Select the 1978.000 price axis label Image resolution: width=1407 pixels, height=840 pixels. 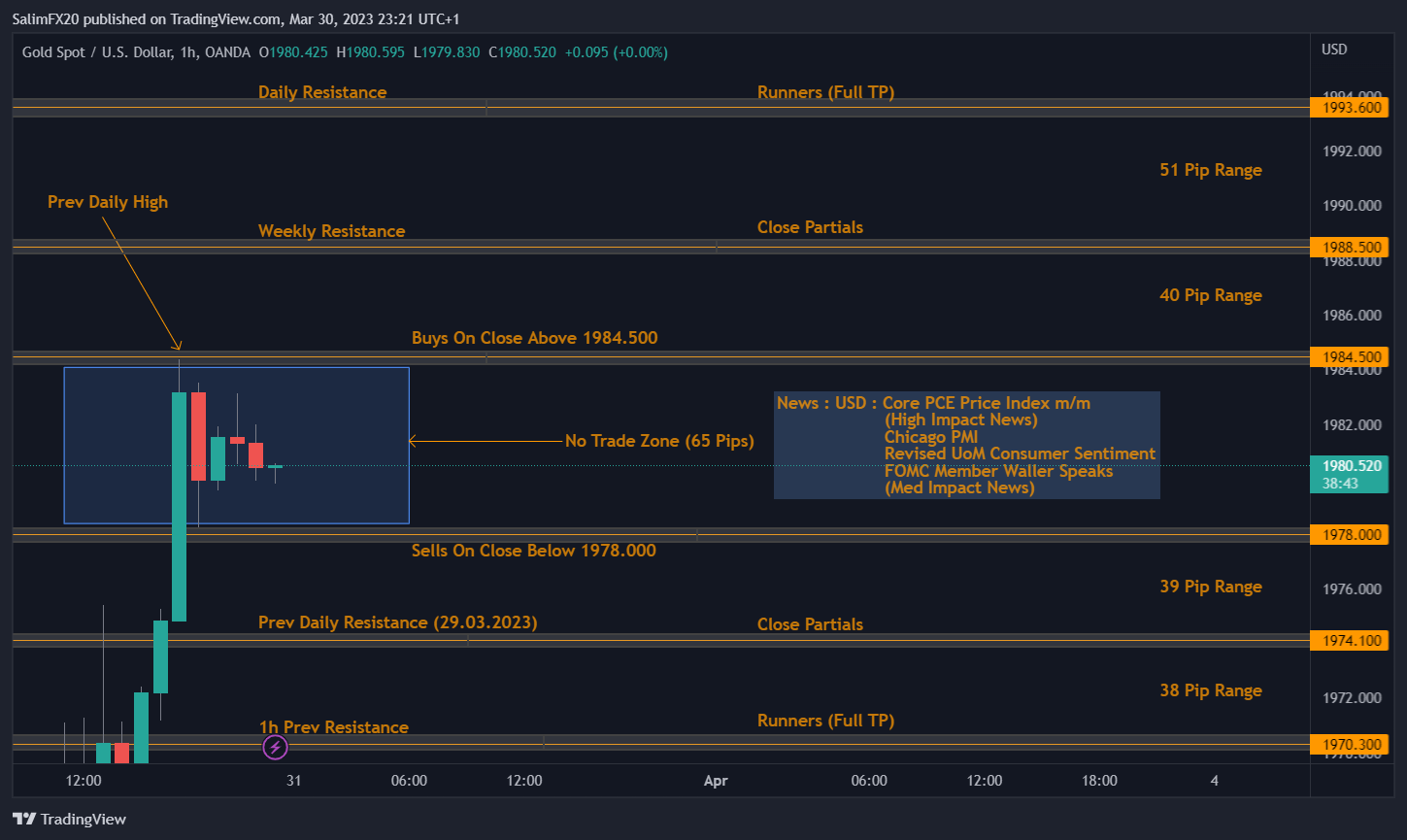point(1348,534)
